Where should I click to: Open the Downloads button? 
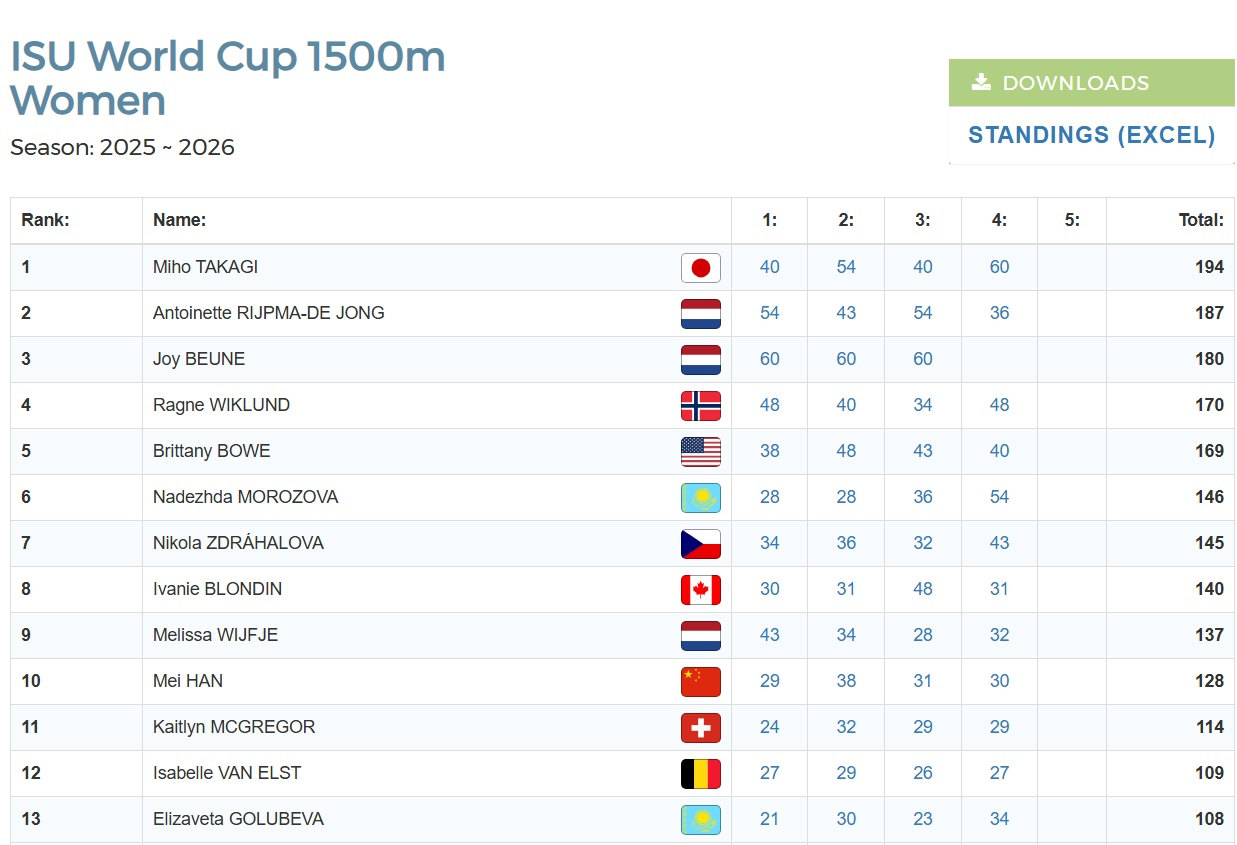click(x=1091, y=83)
